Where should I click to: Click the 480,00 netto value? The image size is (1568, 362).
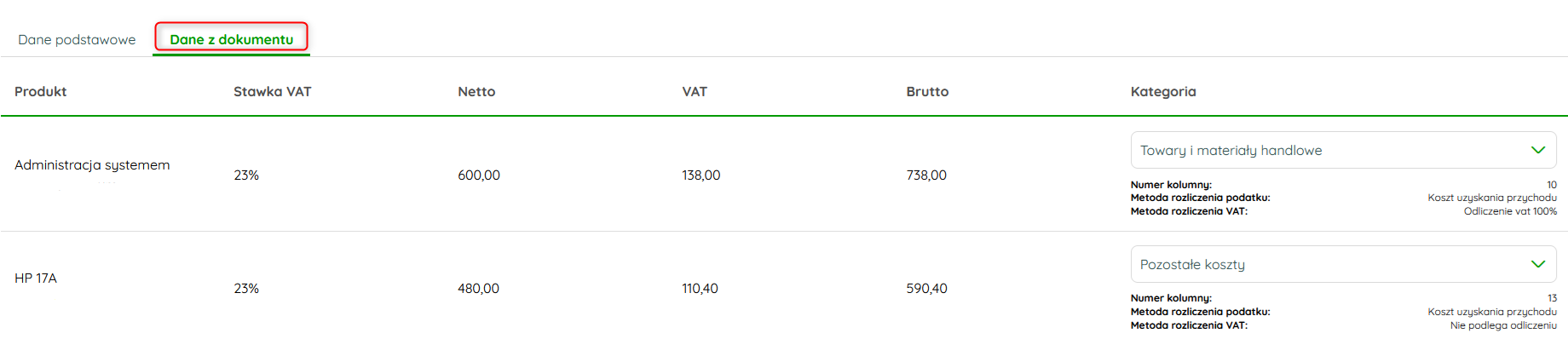pos(478,288)
